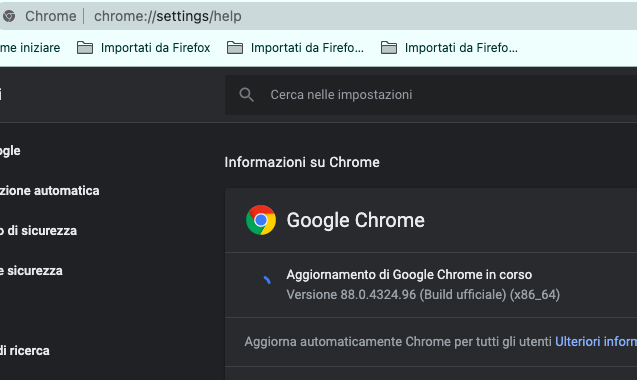Click the magnifier icon in settings search

pyautogui.click(x=246, y=95)
